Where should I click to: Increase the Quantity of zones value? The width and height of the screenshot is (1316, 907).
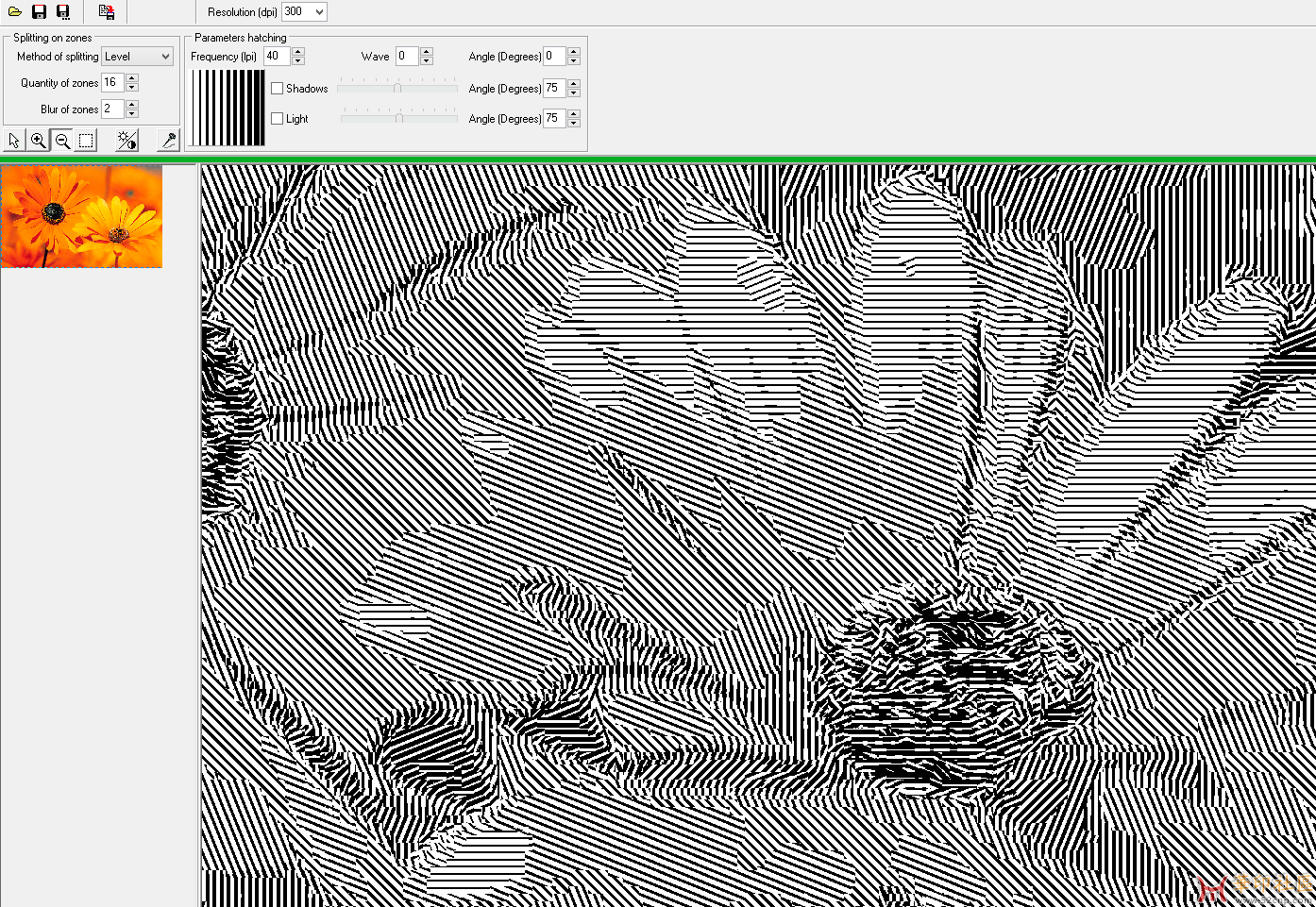tap(132, 78)
